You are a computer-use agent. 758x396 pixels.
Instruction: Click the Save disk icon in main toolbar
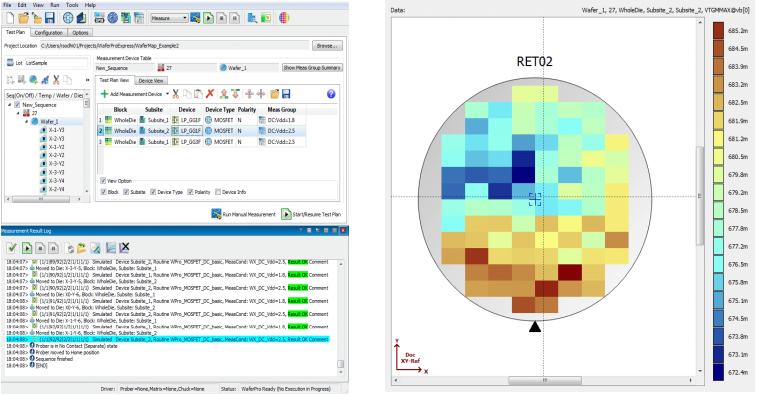(x=49, y=18)
